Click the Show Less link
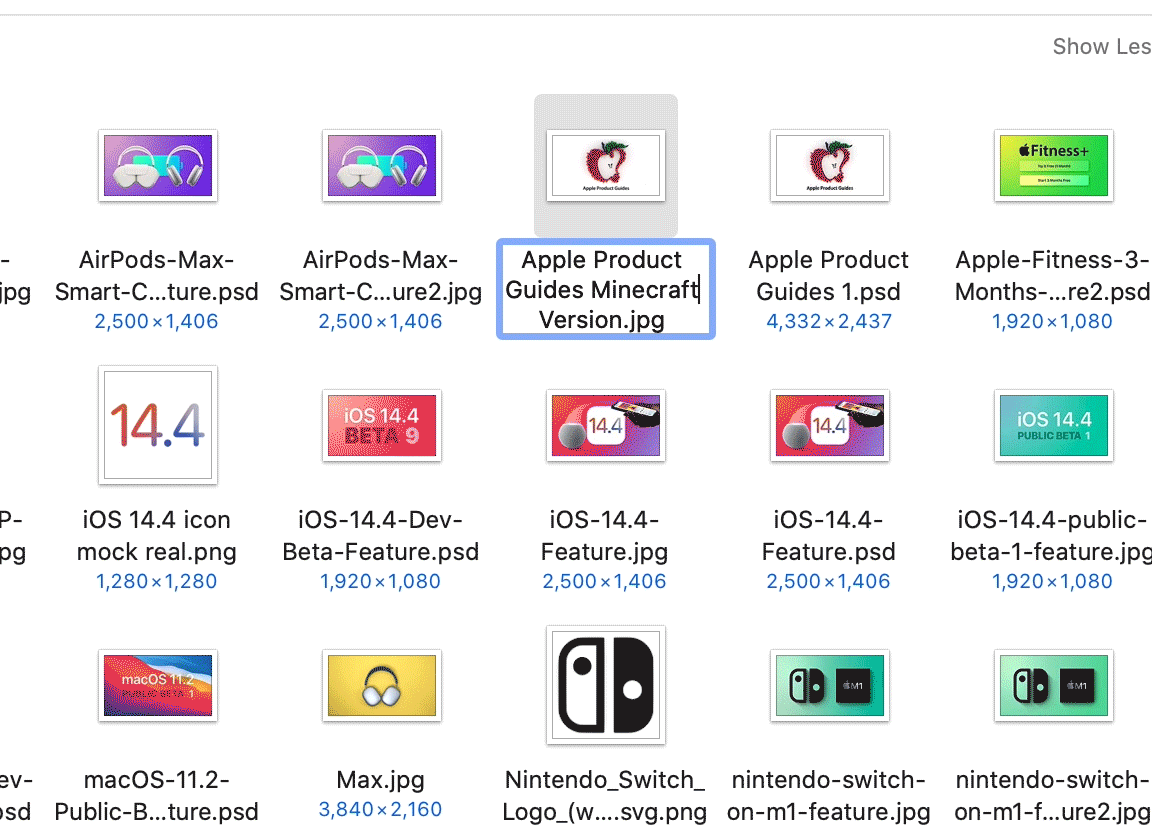 (x=1102, y=46)
